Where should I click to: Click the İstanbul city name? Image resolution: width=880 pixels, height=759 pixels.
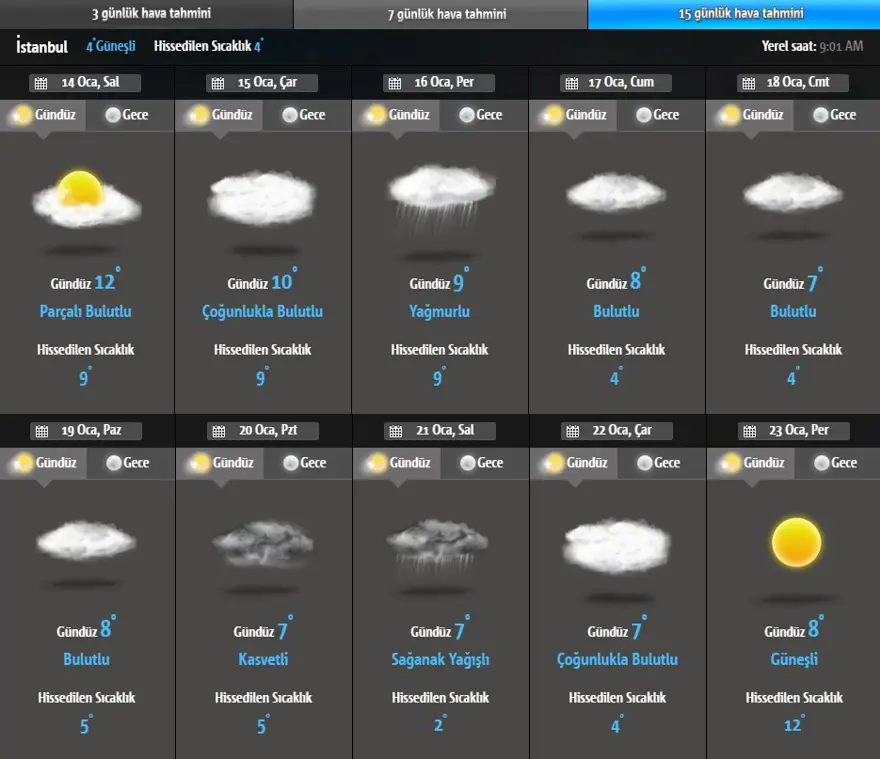click(x=42, y=46)
